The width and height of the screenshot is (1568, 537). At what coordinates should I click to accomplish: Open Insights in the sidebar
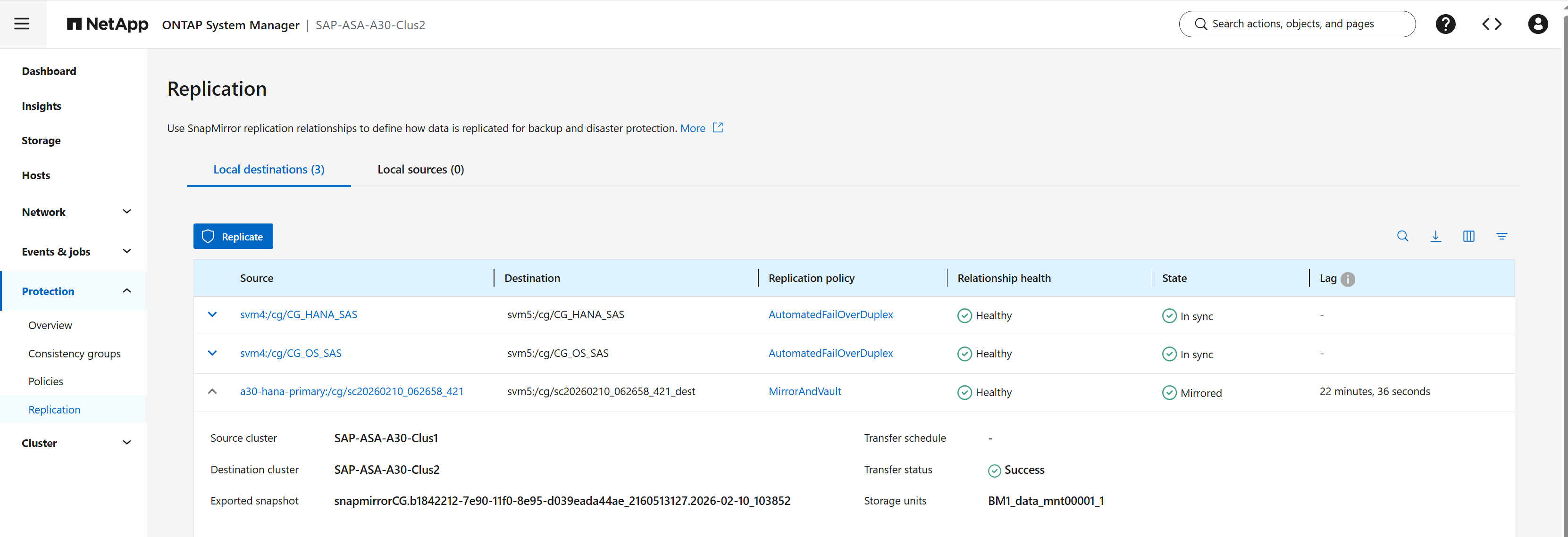42,106
